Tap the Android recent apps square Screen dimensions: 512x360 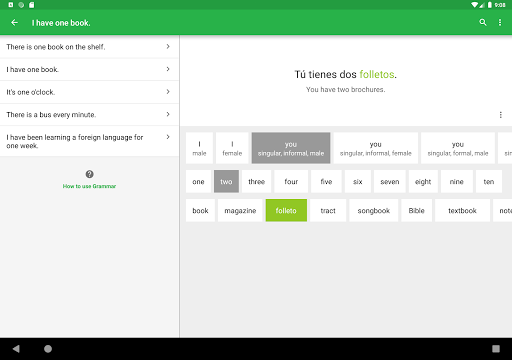(496, 349)
